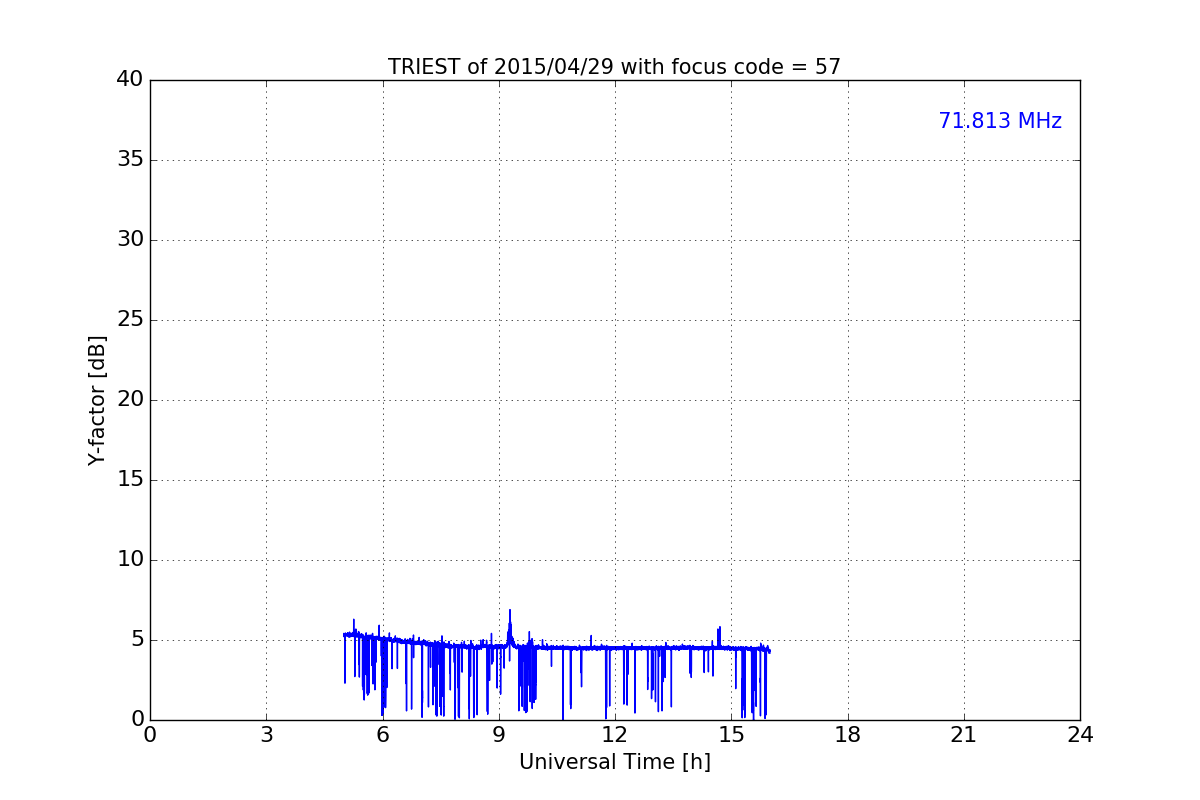Click the y-axis tick label '20'
The image size is (1200, 800).
[130, 400]
